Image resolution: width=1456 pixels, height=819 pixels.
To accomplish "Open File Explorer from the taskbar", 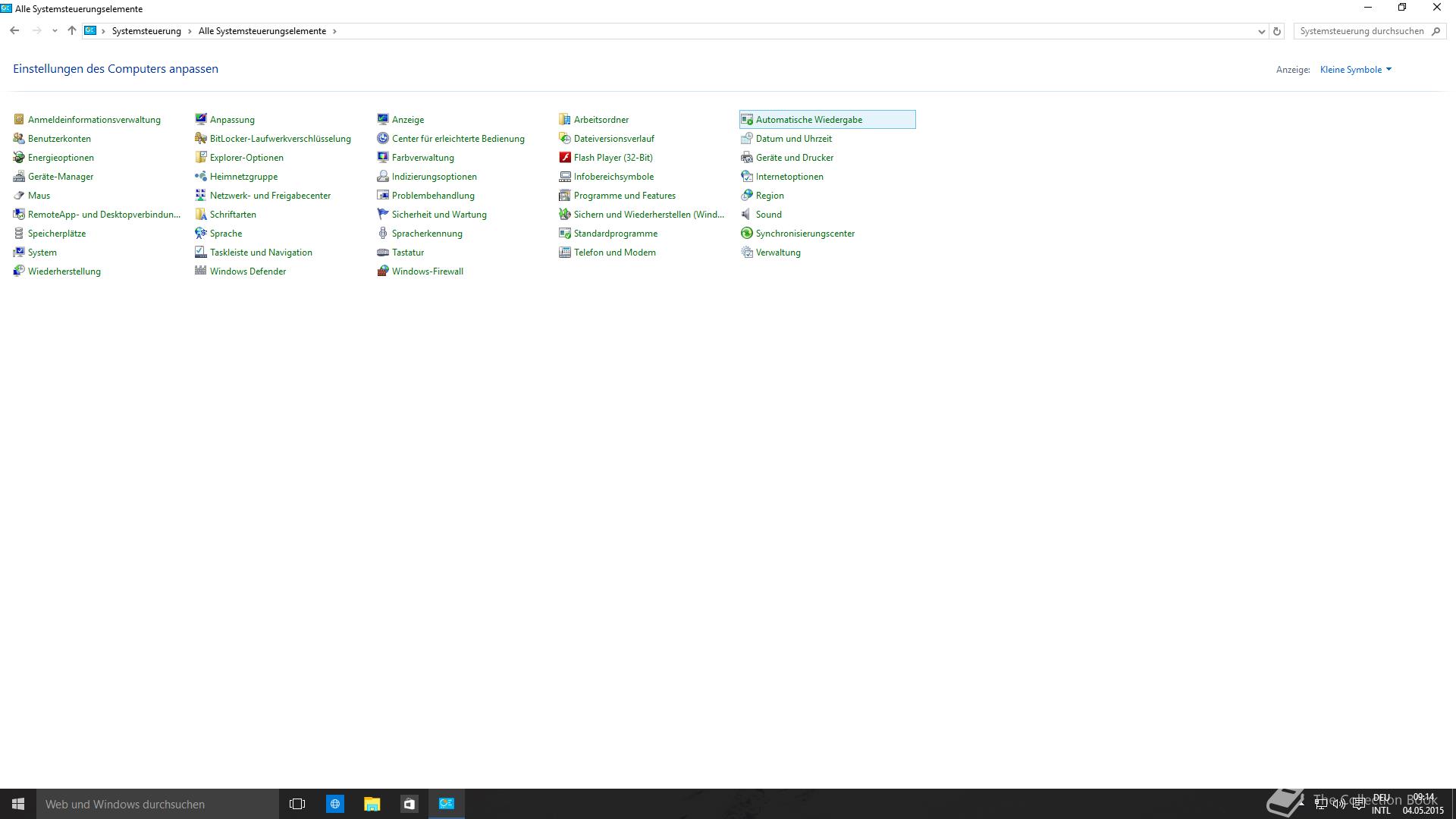I will [x=372, y=804].
